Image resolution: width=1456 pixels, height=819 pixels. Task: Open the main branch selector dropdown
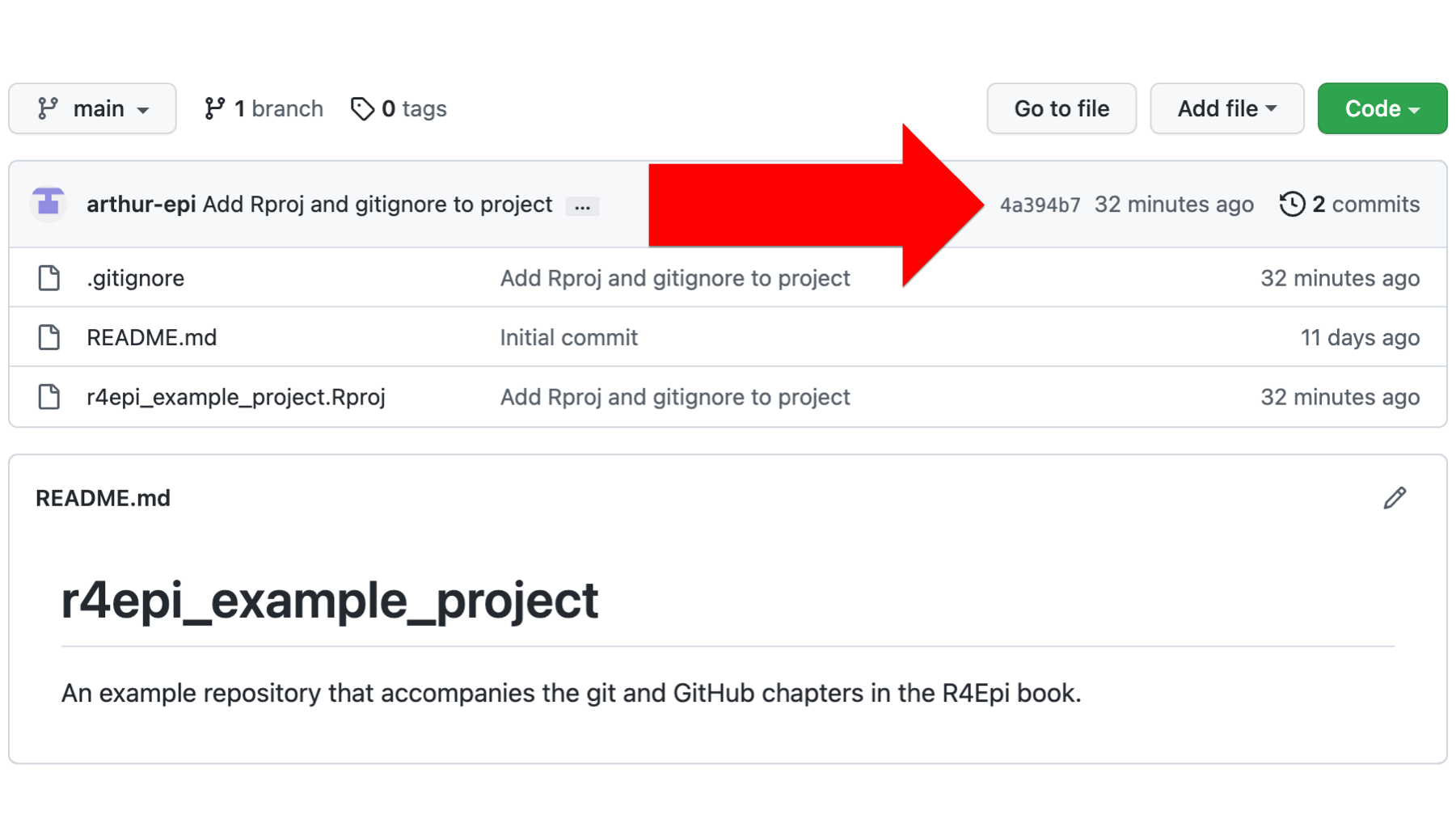pos(92,108)
